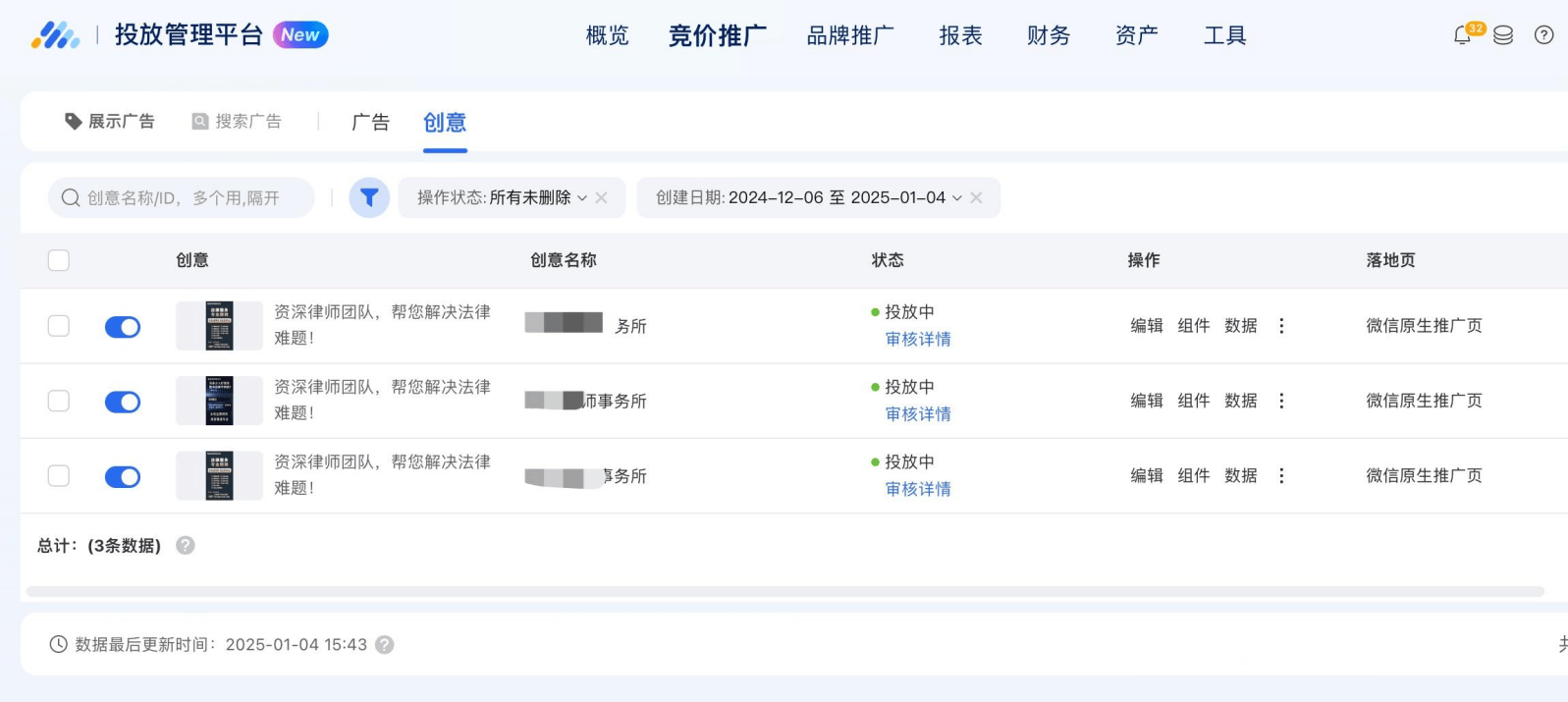Open the 报表 menu in top navigation
1568x702 pixels.
[960, 36]
